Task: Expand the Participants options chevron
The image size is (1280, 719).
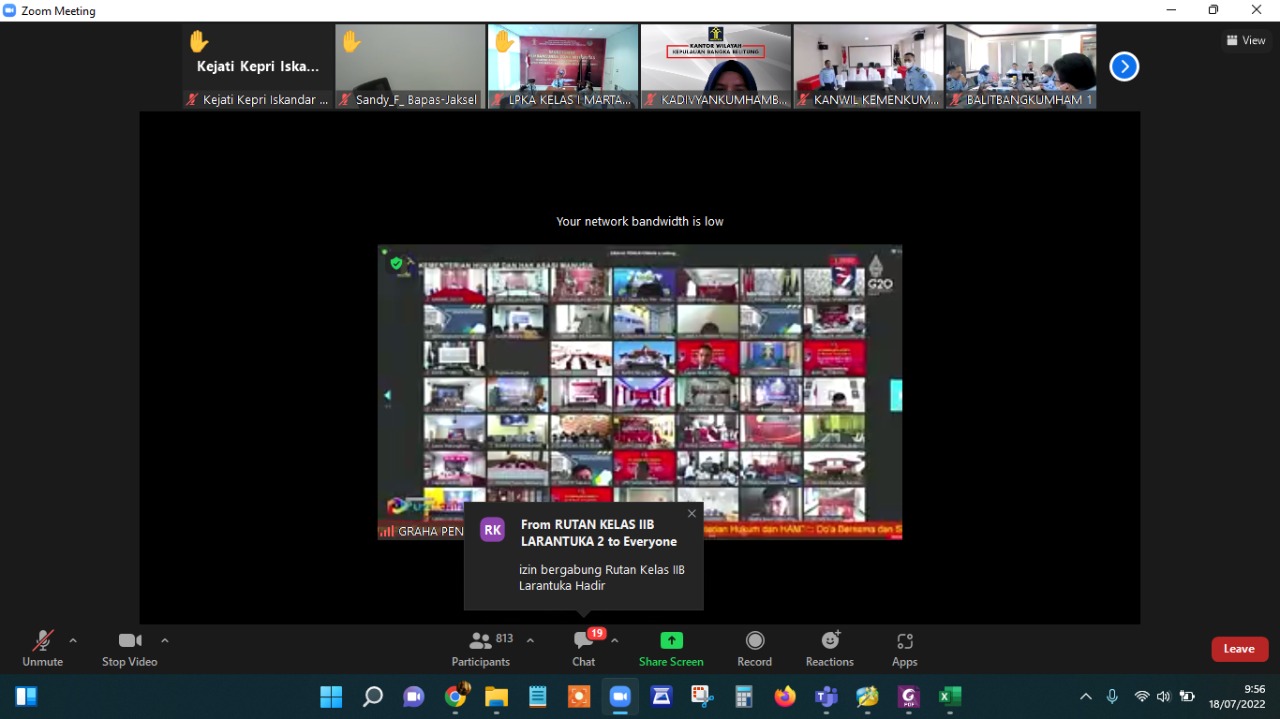Action: [x=530, y=640]
